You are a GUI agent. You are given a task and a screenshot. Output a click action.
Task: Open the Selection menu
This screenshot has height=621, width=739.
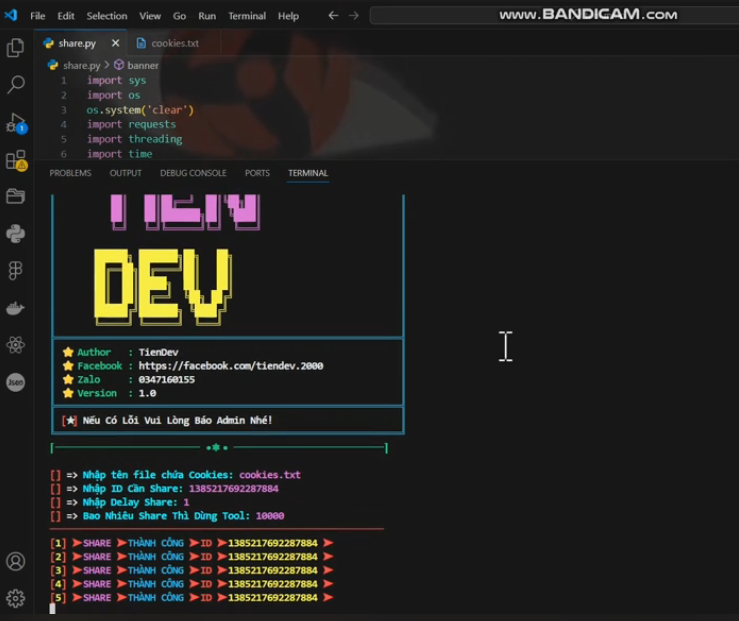click(x=106, y=16)
